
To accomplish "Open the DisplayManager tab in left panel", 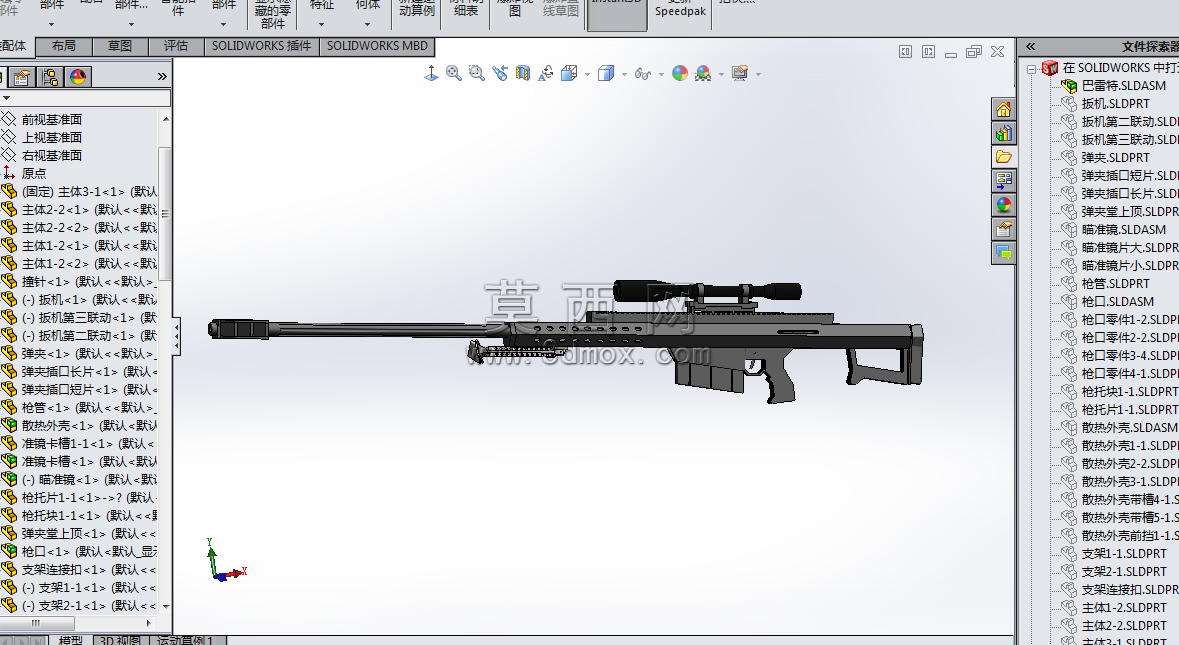I will pyautogui.click(x=77, y=77).
